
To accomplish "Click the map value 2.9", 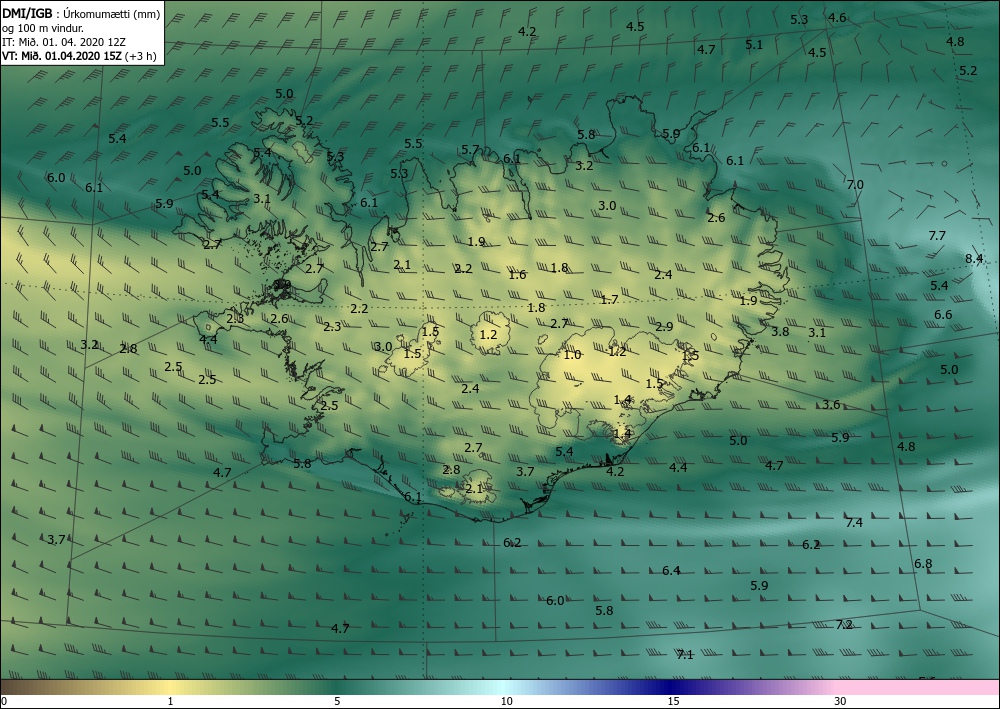I will (x=664, y=326).
